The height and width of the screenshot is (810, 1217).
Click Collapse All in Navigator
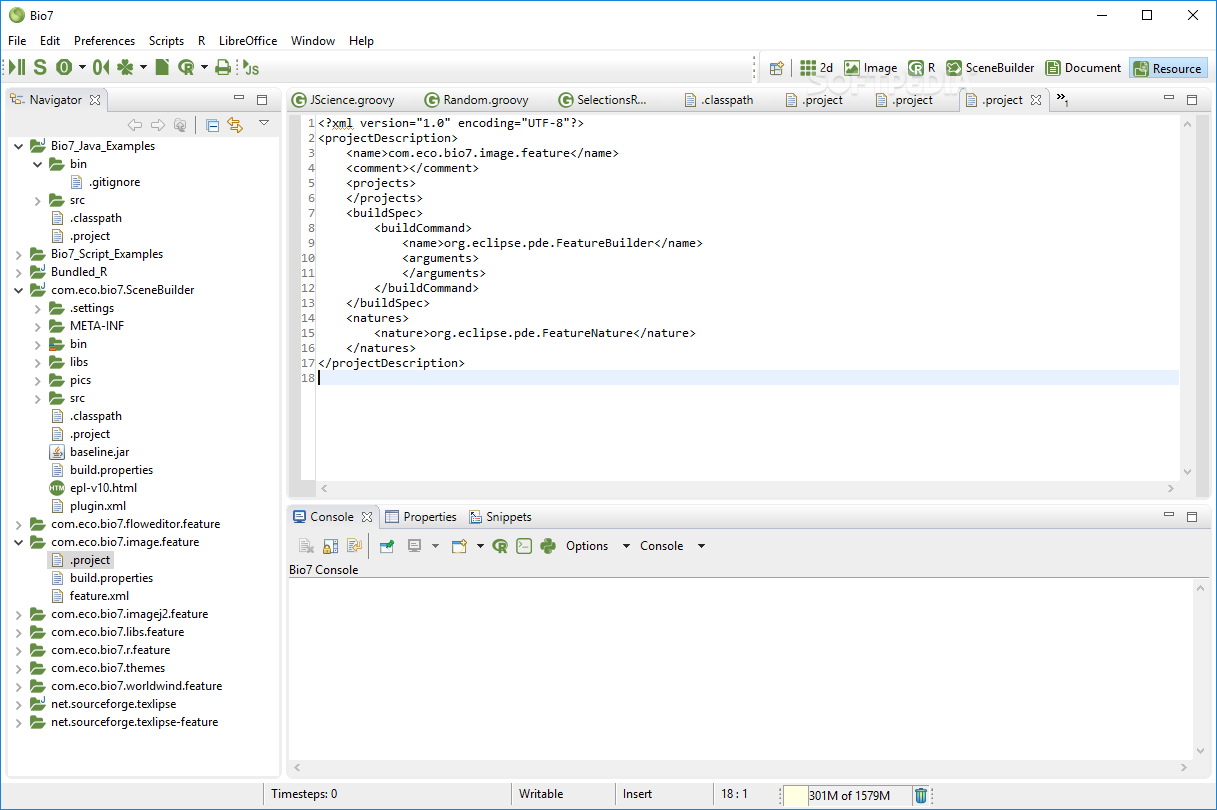coord(212,125)
